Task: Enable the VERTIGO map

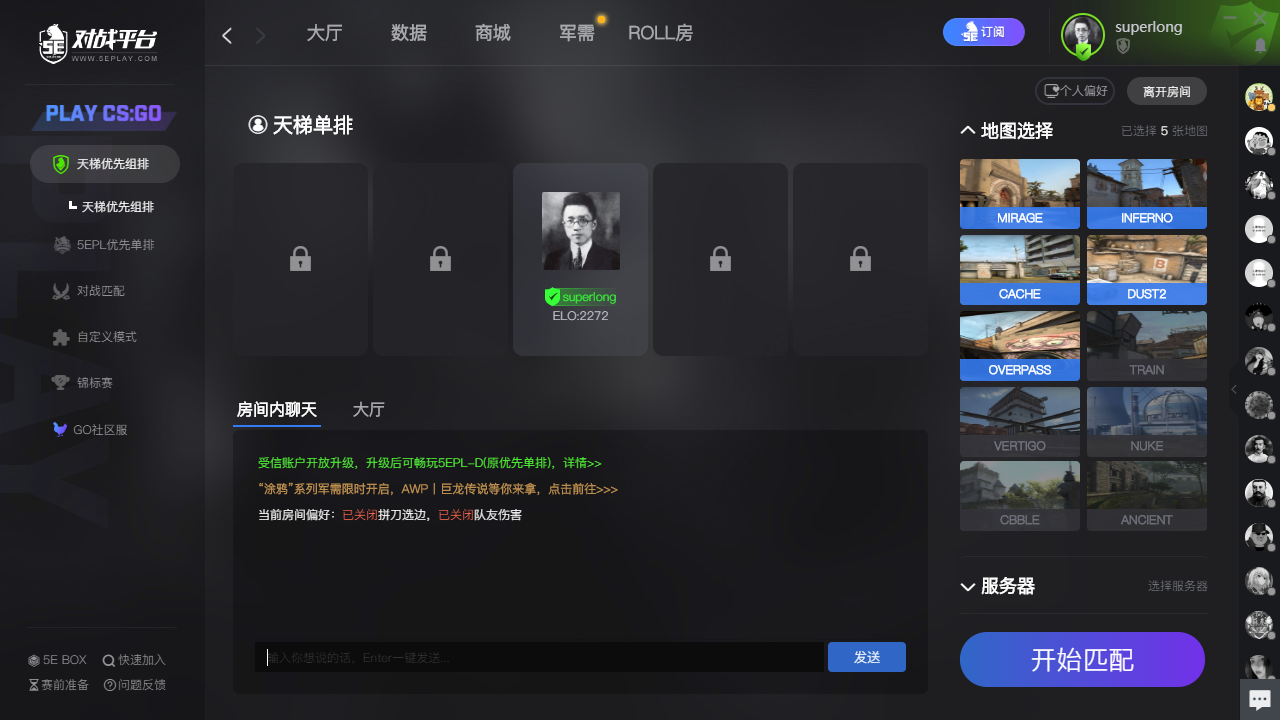Action: coord(1020,421)
